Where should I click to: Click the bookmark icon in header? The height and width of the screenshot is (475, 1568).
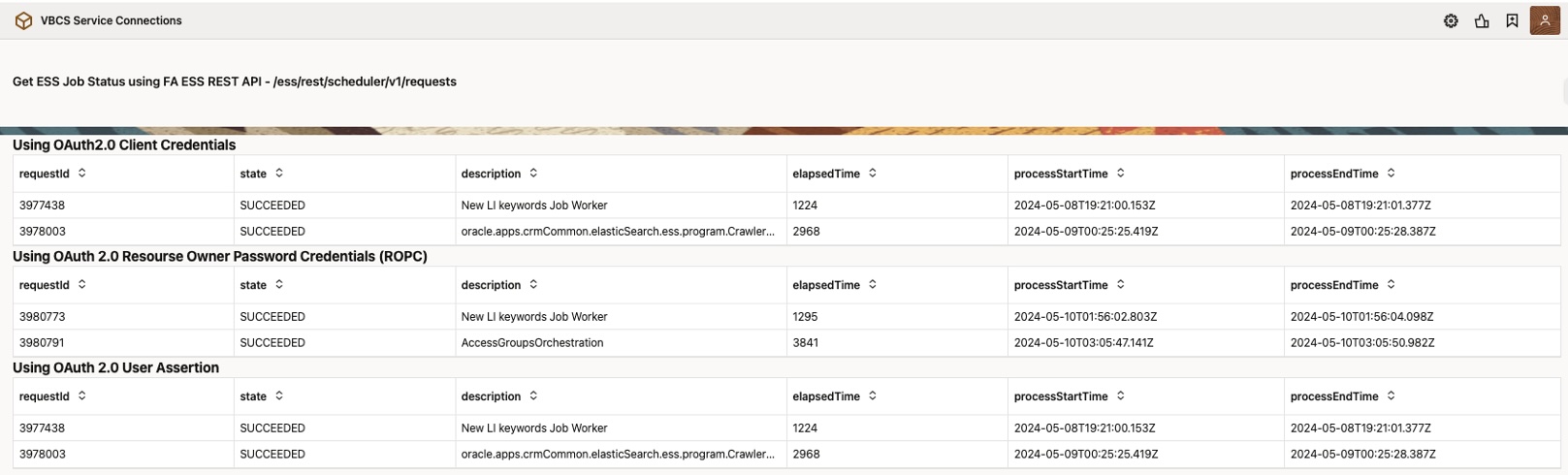(1512, 20)
